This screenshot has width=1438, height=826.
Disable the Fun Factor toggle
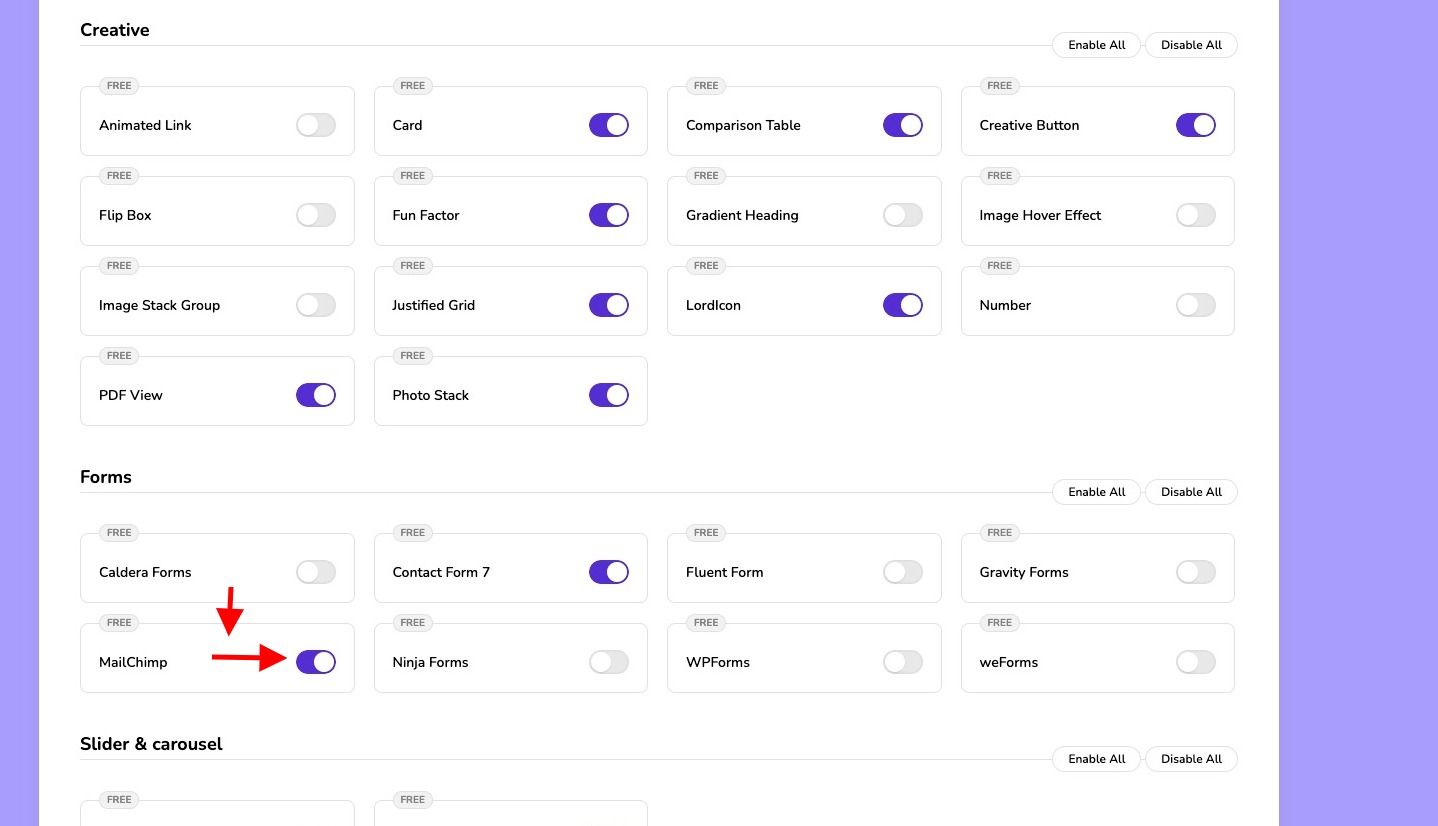pos(609,215)
